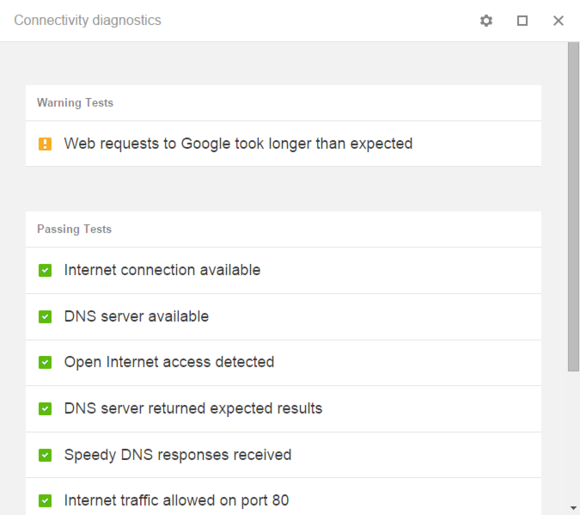Image resolution: width=580 pixels, height=515 pixels.
Task: Click the Warning Tests section header
Action: coord(75,103)
